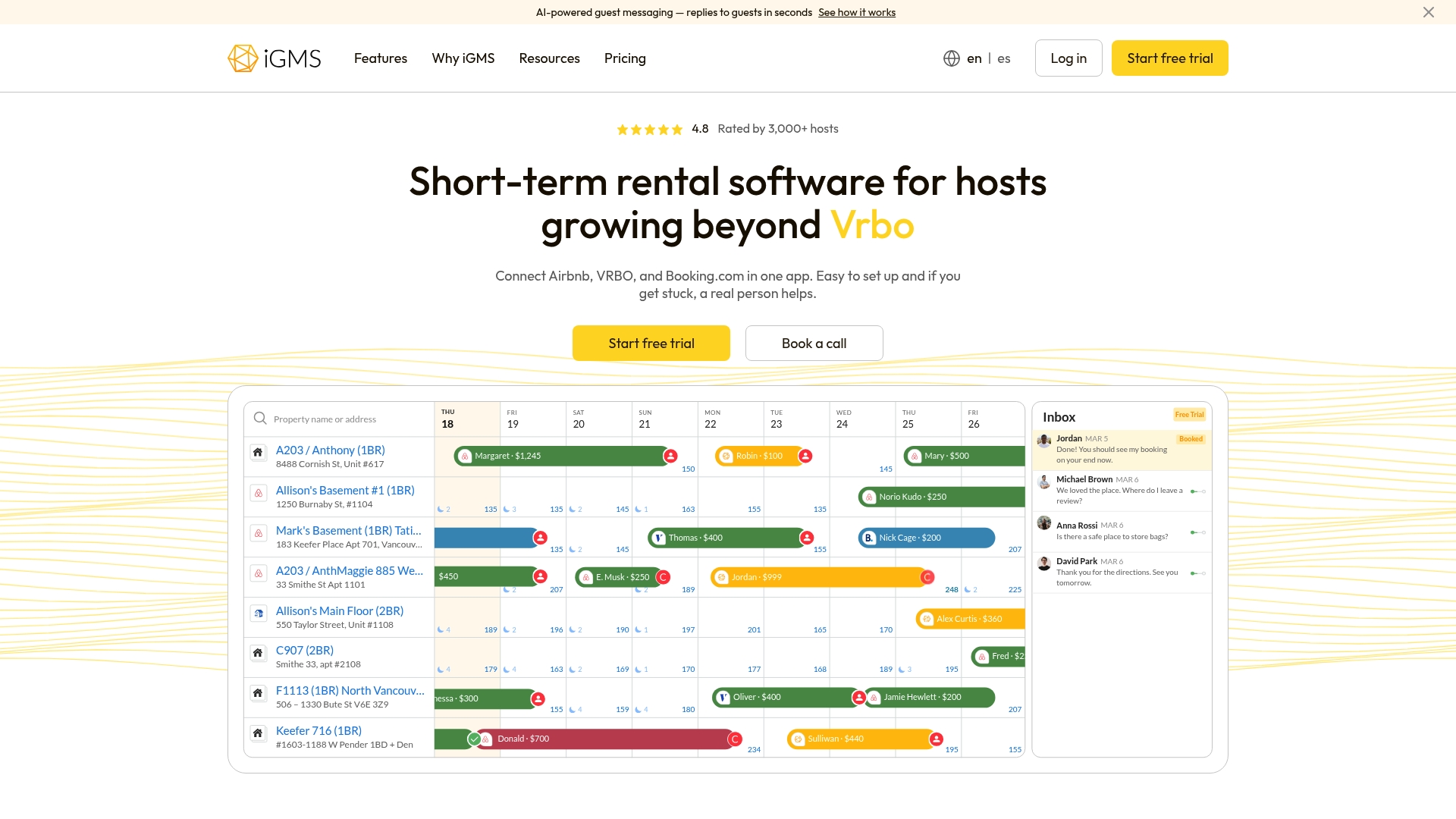
Task: Click the red guest icon on Sulliwan's $440 booking
Action: click(937, 739)
